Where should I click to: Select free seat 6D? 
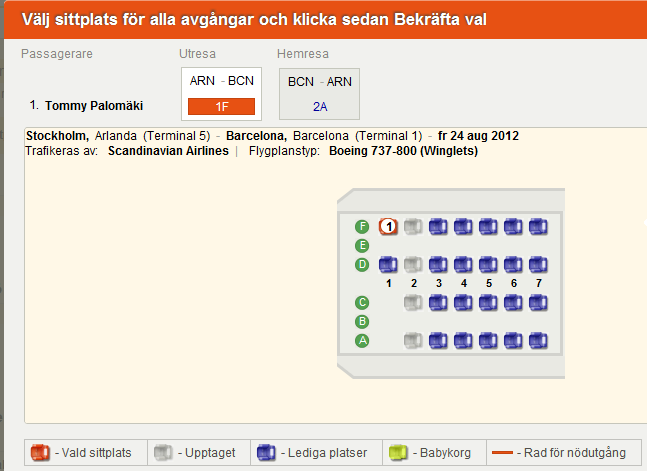(513, 264)
